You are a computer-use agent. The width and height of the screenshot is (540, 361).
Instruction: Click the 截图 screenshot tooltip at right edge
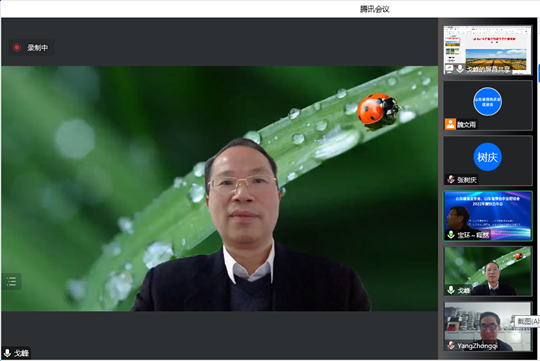coord(527,321)
